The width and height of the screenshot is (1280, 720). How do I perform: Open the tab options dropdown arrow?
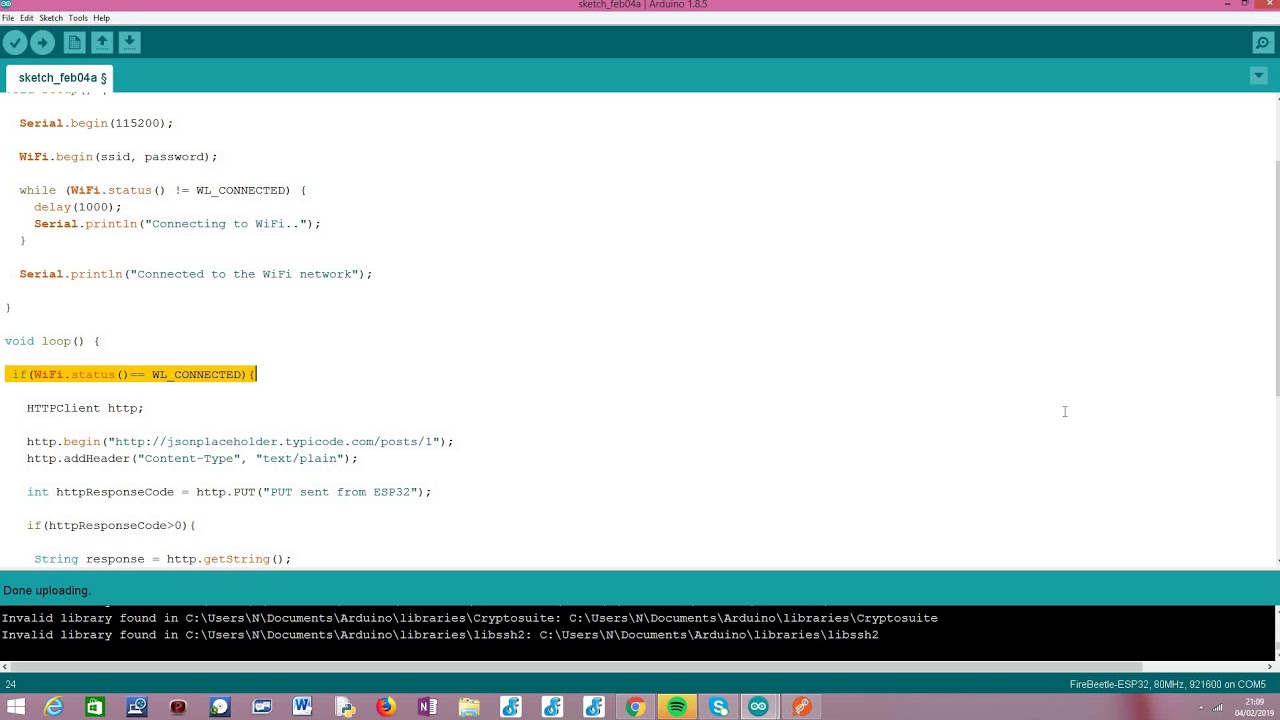coord(1259,76)
